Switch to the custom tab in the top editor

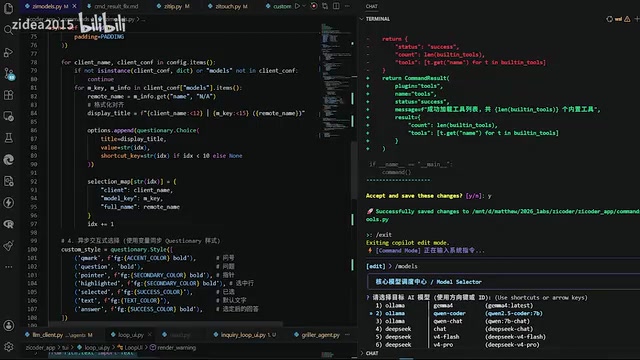point(278,6)
